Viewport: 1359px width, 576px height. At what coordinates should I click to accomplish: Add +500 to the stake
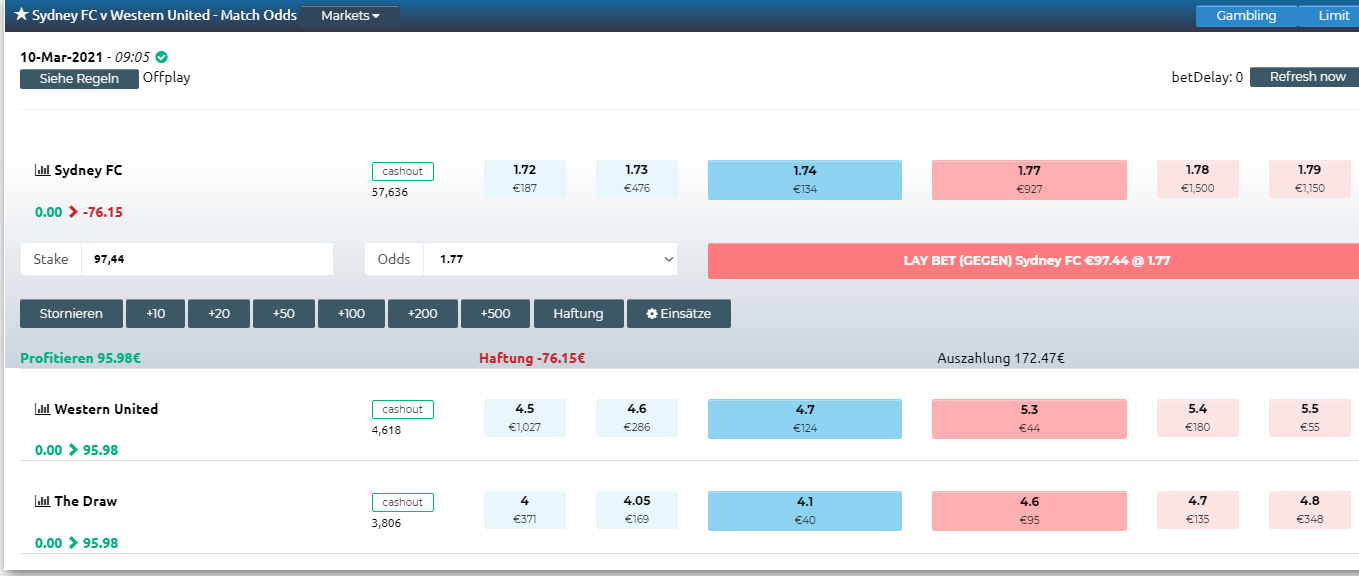click(x=496, y=314)
